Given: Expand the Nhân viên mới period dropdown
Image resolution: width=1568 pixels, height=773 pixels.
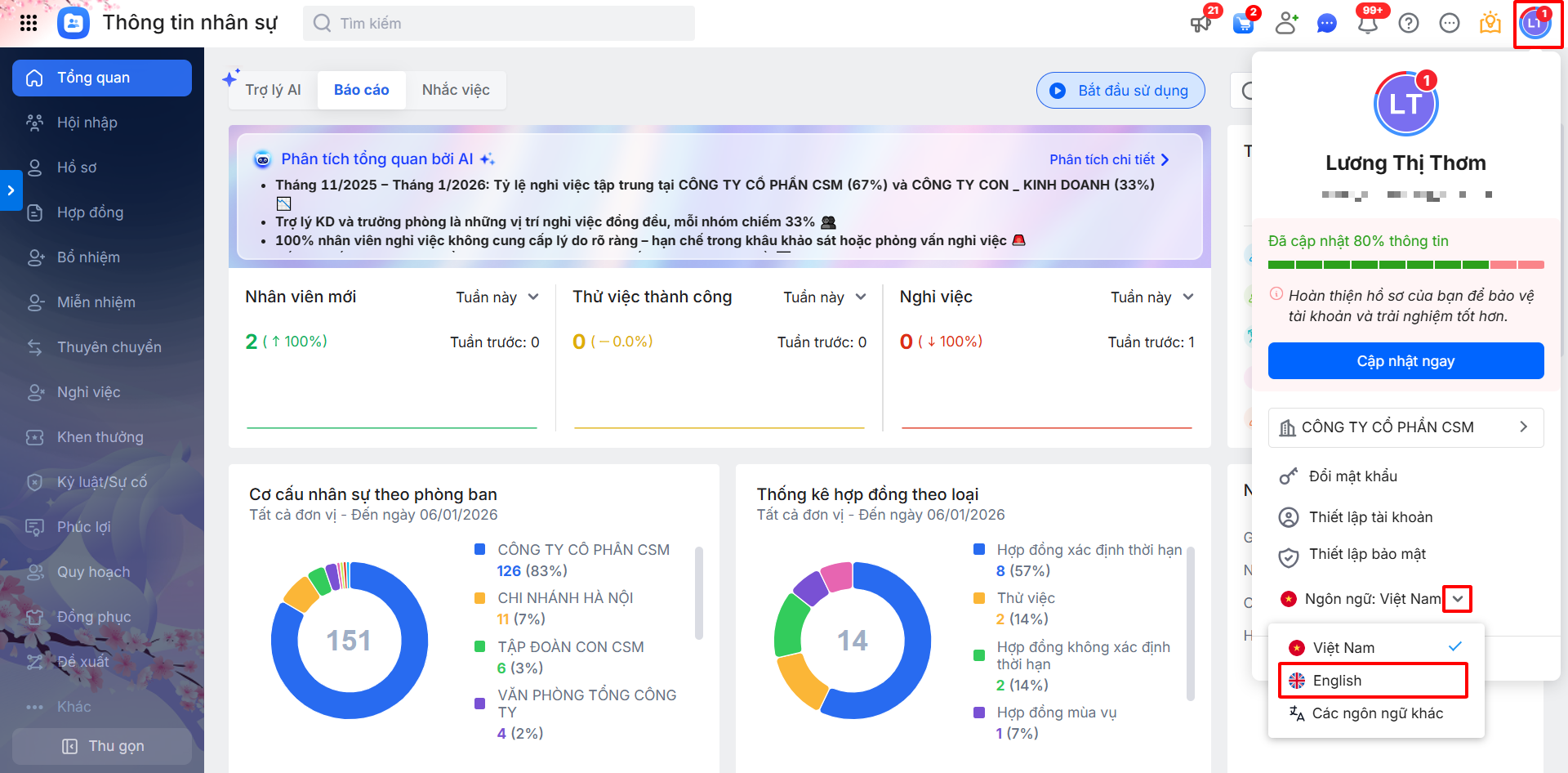Looking at the screenshot, I should [497, 297].
